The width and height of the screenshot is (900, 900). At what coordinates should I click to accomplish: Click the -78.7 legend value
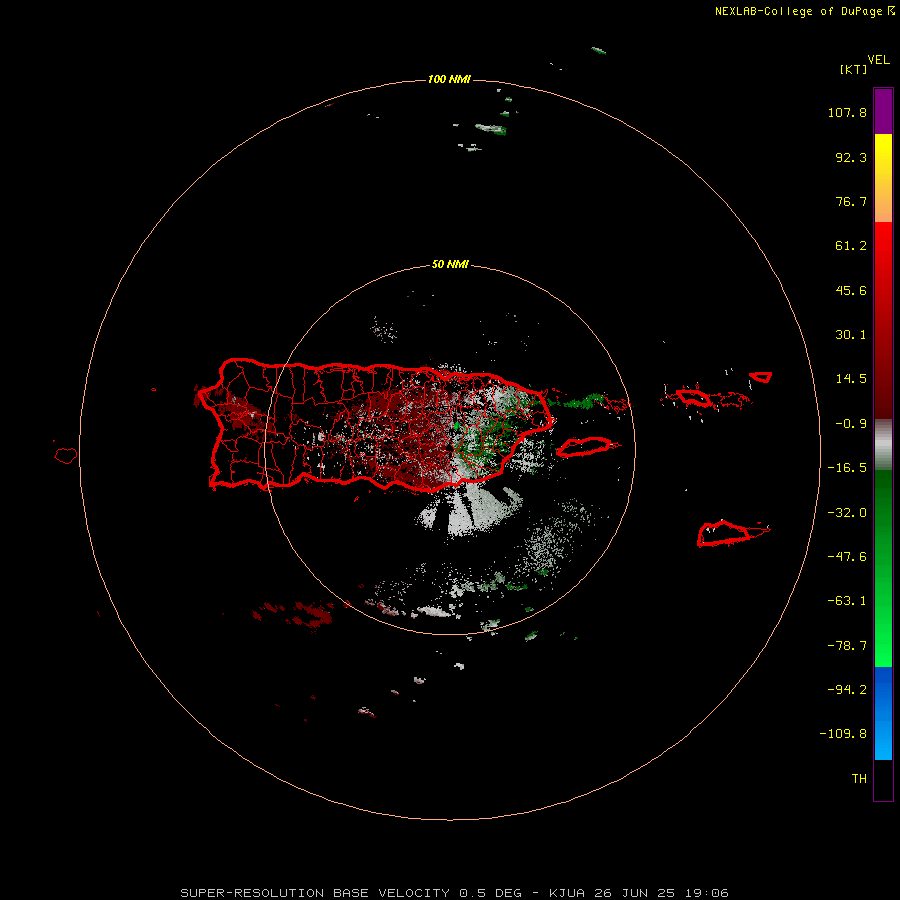pyautogui.click(x=847, y=646)
